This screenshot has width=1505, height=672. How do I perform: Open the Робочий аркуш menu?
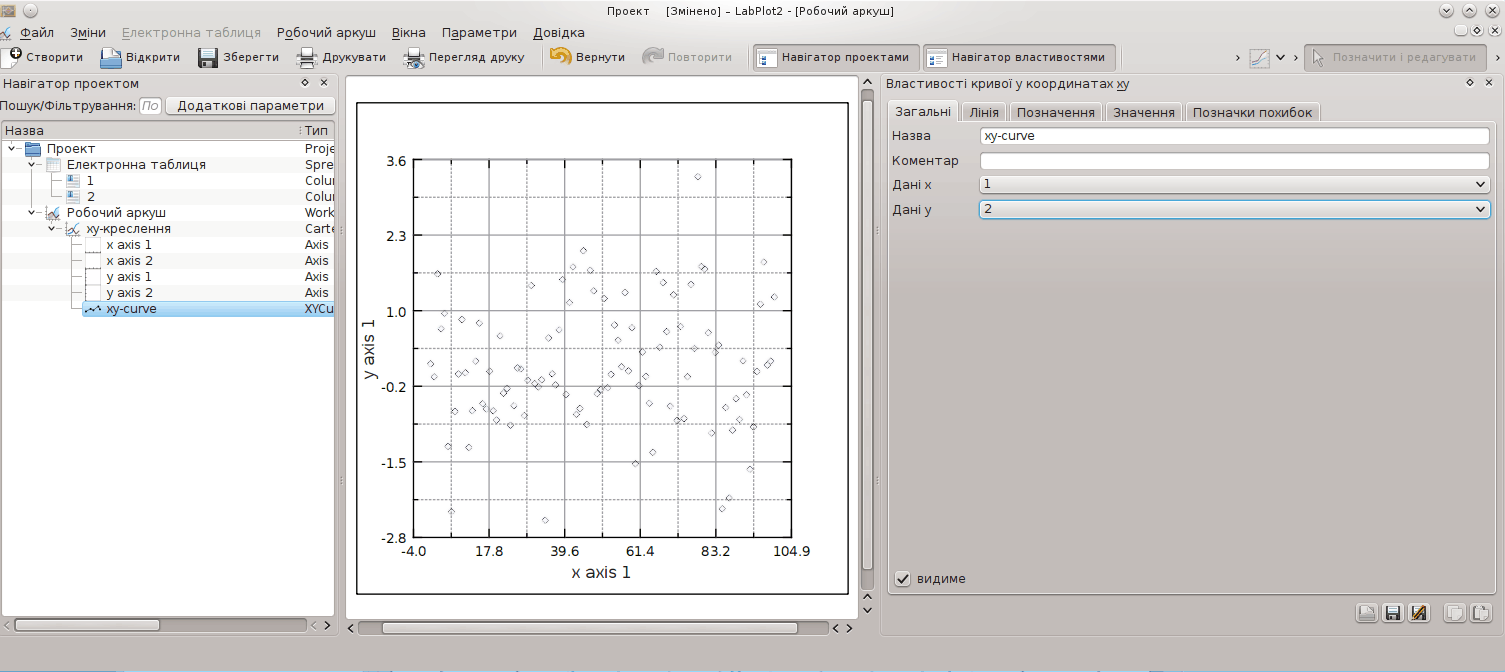(328, 32)
